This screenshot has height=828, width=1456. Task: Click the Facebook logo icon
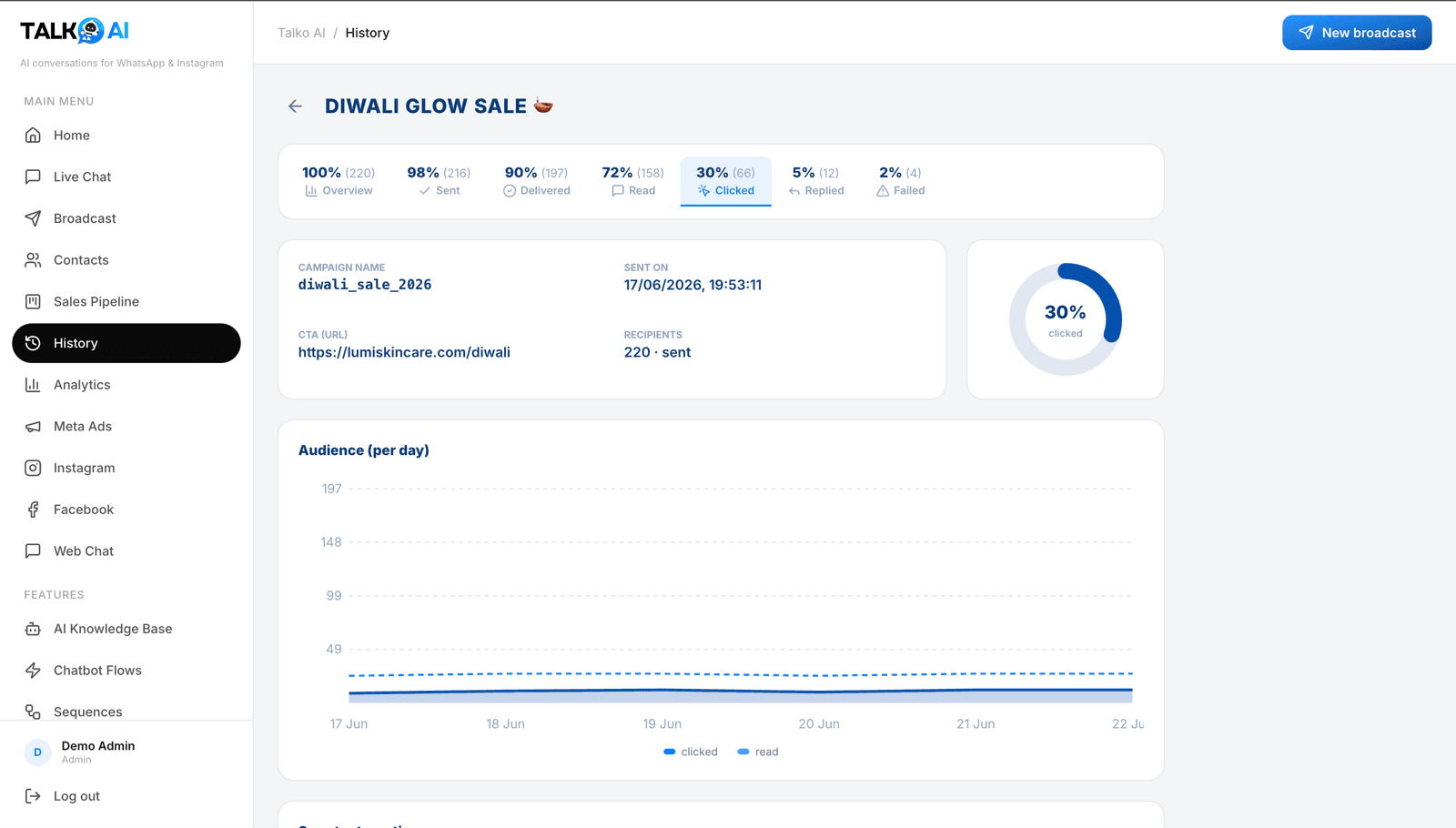(33, 510)
